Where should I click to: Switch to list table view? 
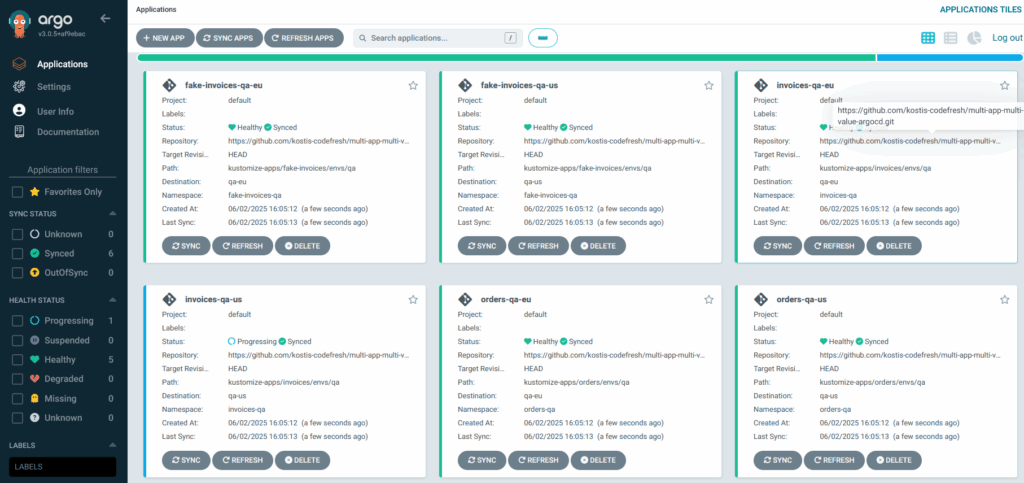pyautogui.click(x=951, y=38)
